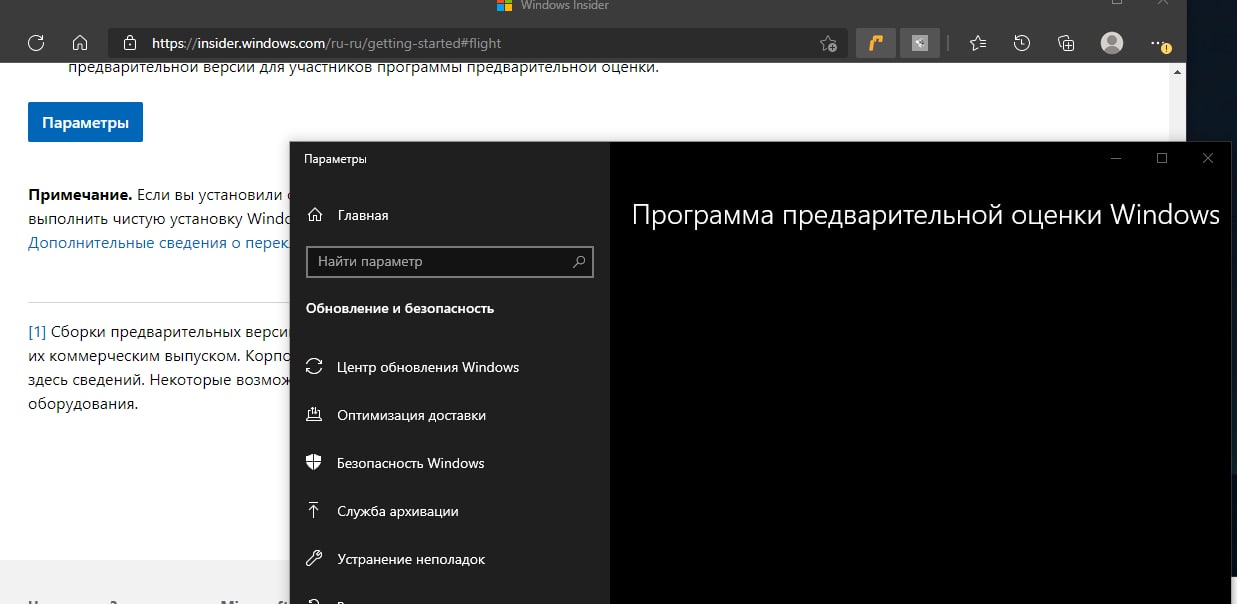Close the Параметры window
The width and height of the screenshot is (1237, 604).
1208,158
